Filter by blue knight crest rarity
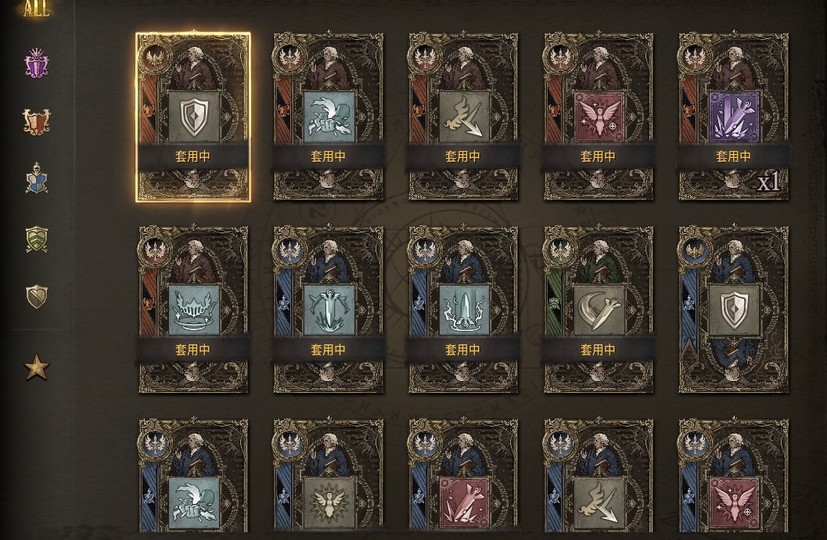The image size is (827, 540). pyautogui.click(x=36, y=178)
